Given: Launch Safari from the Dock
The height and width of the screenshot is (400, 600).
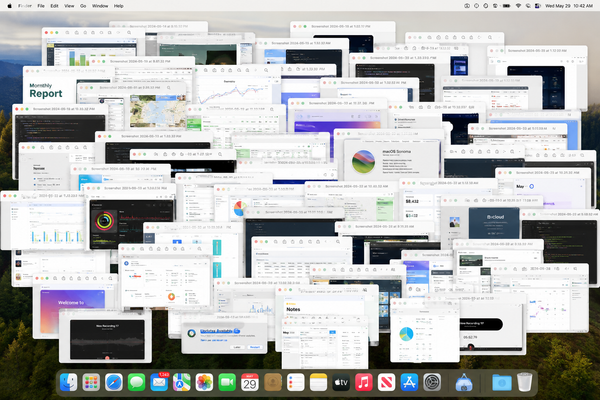Looking at the screenshot, I should [114, 382].
